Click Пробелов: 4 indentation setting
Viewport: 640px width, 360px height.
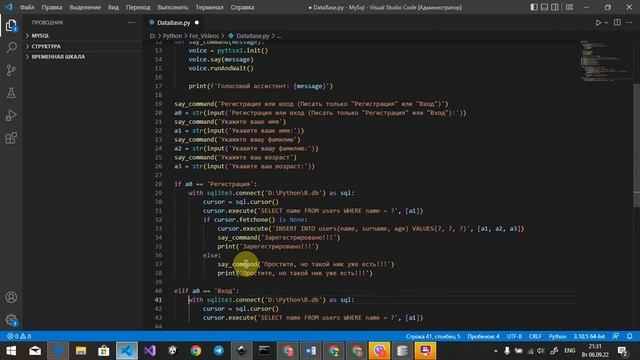[x=483, y=336]
